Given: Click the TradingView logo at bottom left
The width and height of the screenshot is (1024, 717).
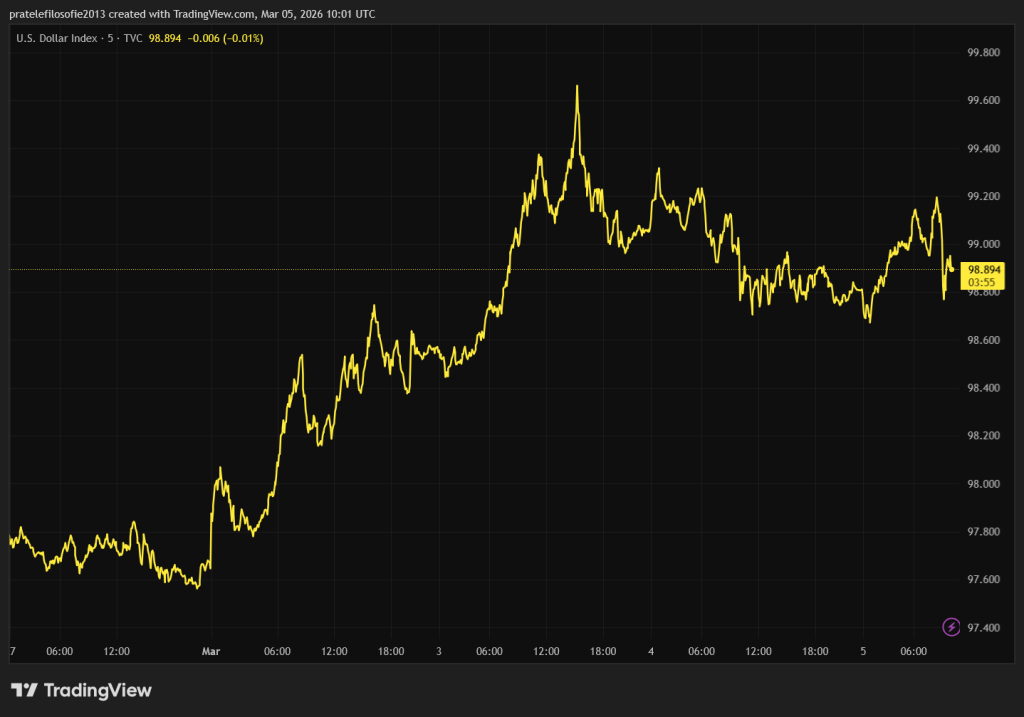Looking at the screenshot, I should click(x=81, y=690).
